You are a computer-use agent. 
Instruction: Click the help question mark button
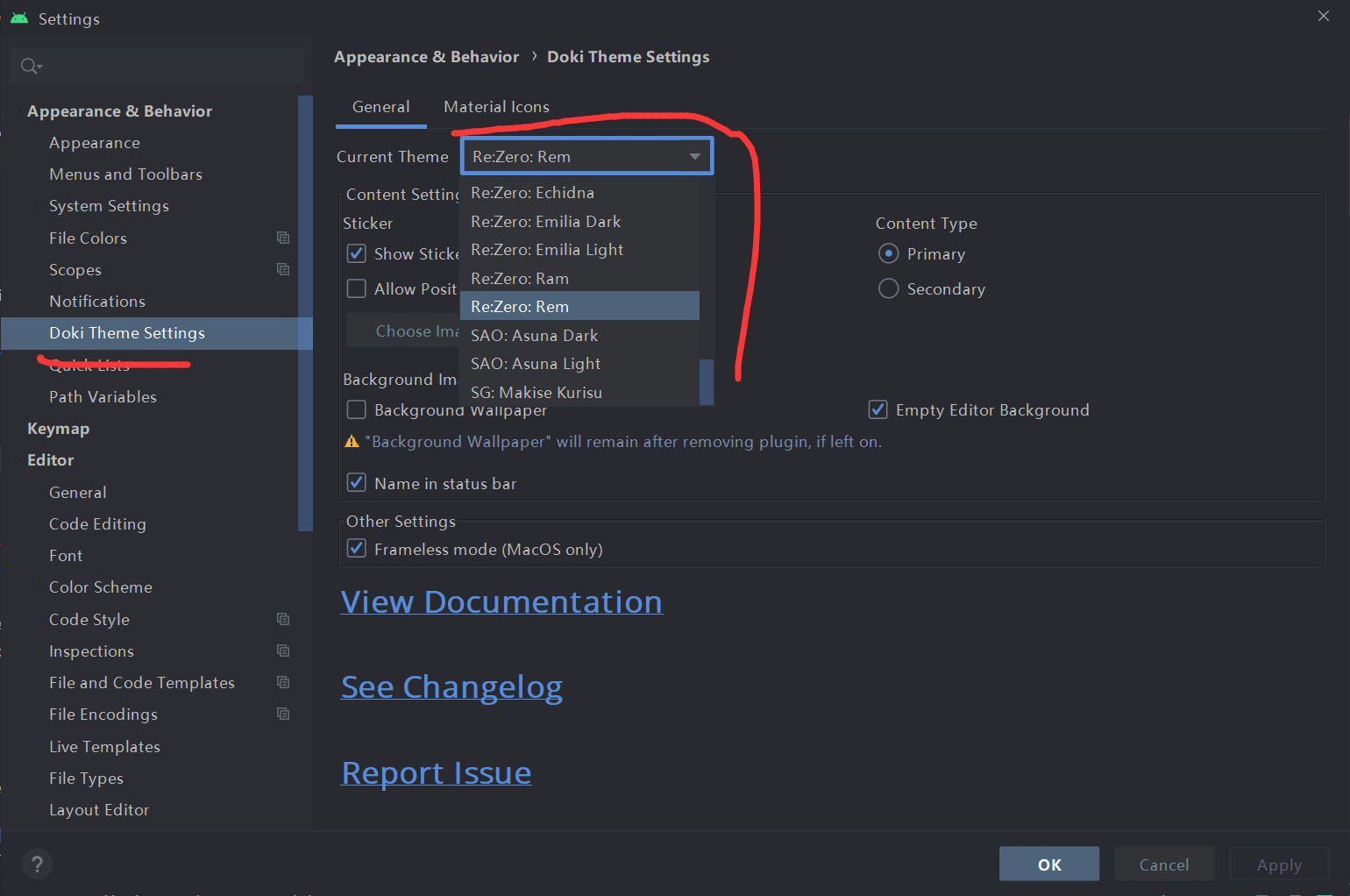tap(37, 864)
